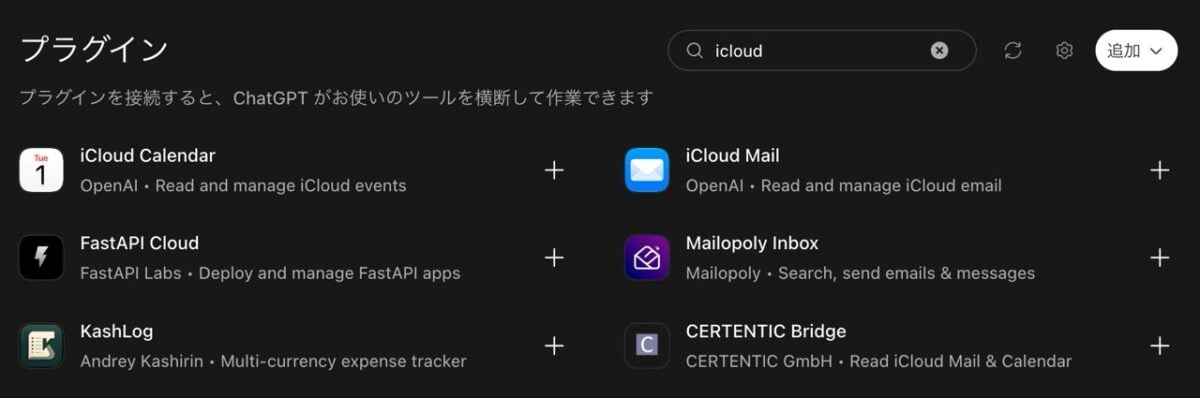Select the KashLog title
The height and width of the screenshot is (398, 1200).
[116, 331]
